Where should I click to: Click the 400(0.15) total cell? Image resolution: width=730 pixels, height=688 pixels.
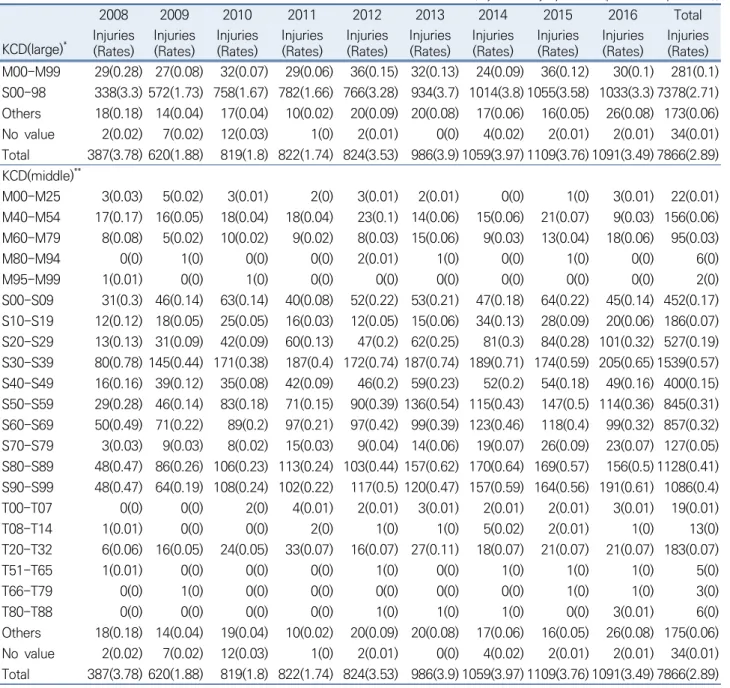click(691, 383)
